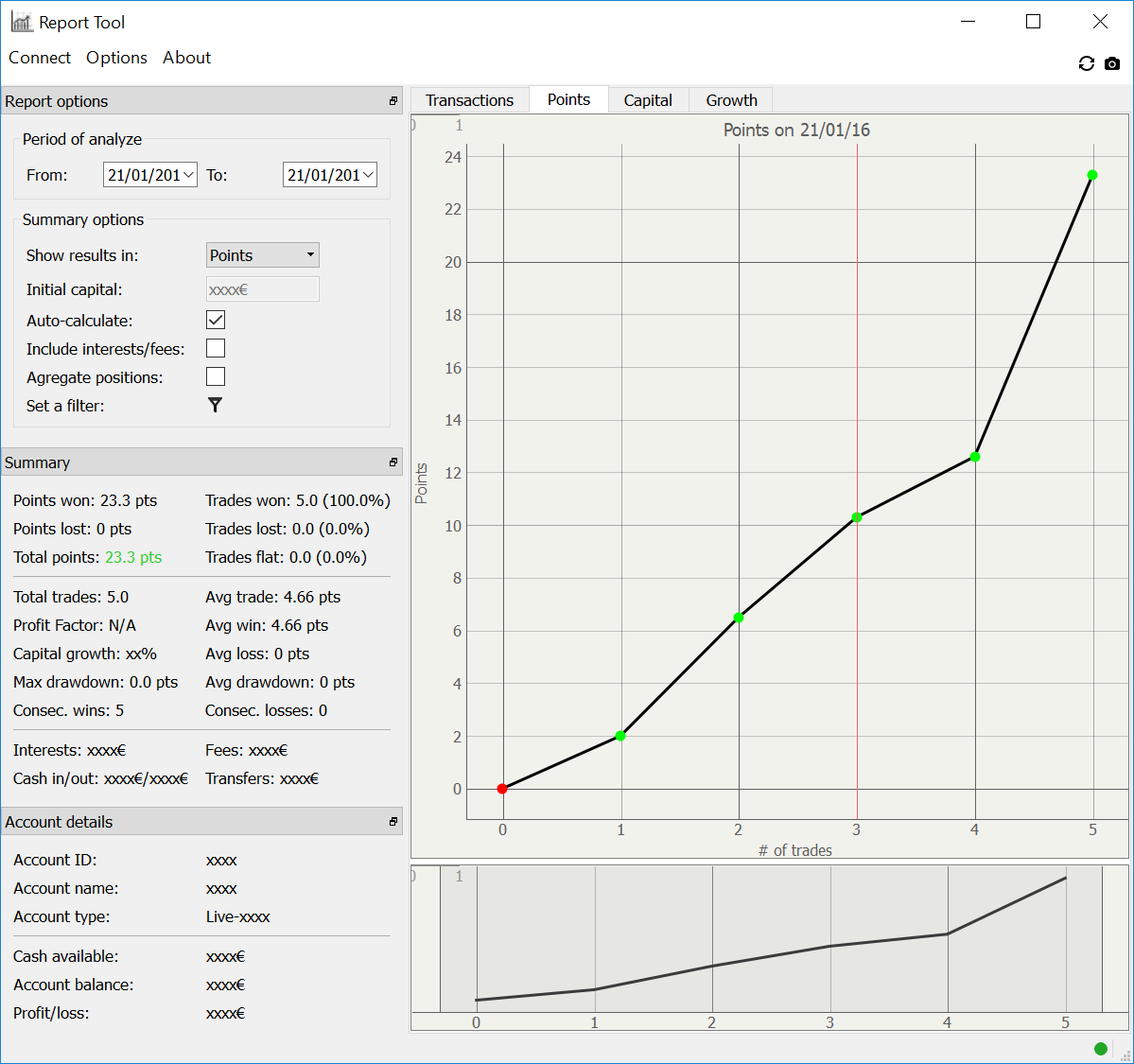Switch to the Capital tab
The width and height of the screenshot is (1134, 1064).
[x=648, y=100]
